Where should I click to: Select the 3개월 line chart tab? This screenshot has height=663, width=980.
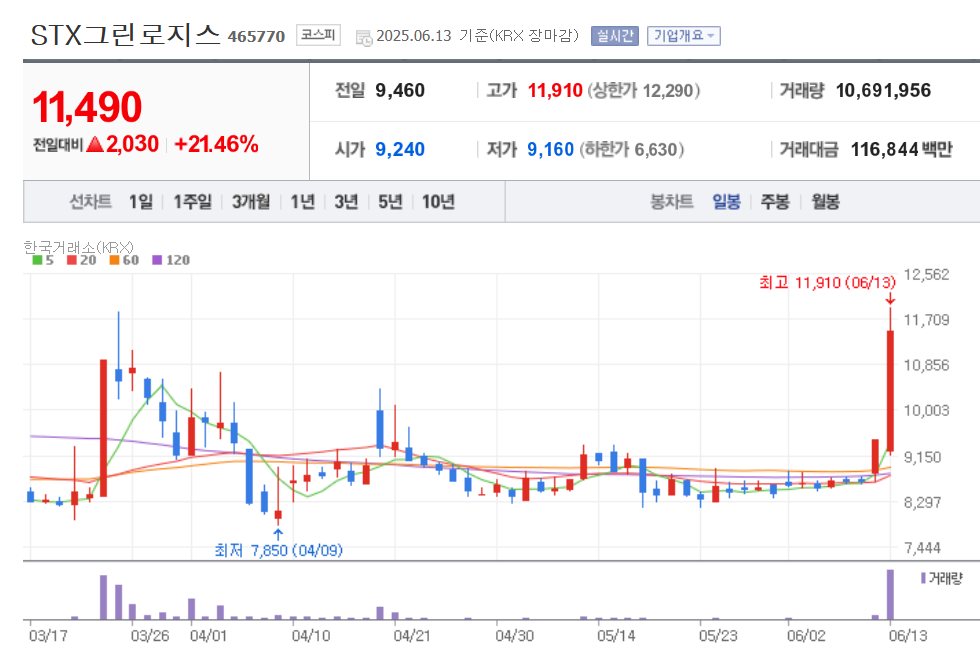click(251, 202)
